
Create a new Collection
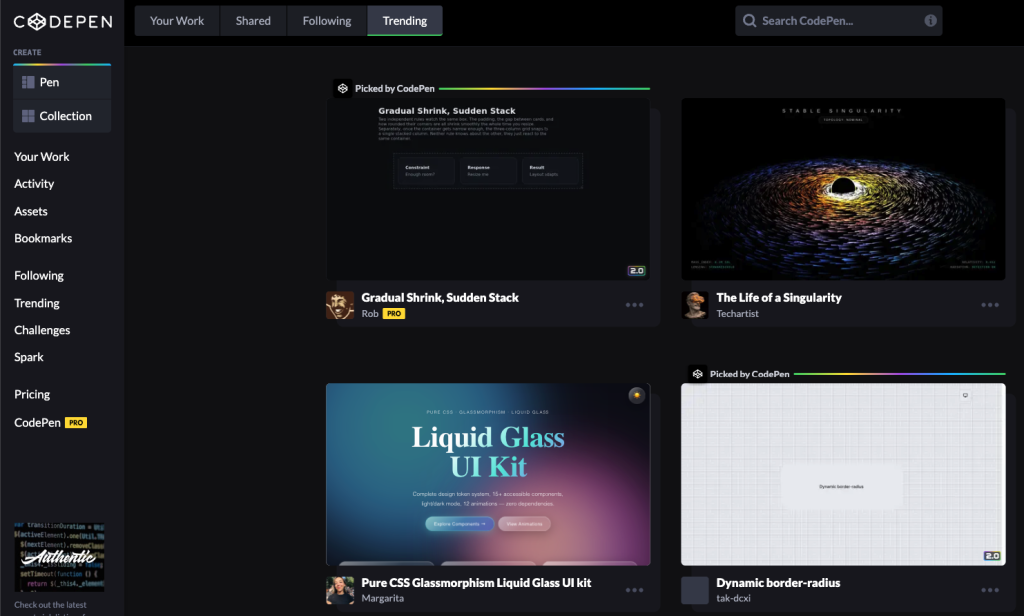pyautogui.click(x=62, y=116)
